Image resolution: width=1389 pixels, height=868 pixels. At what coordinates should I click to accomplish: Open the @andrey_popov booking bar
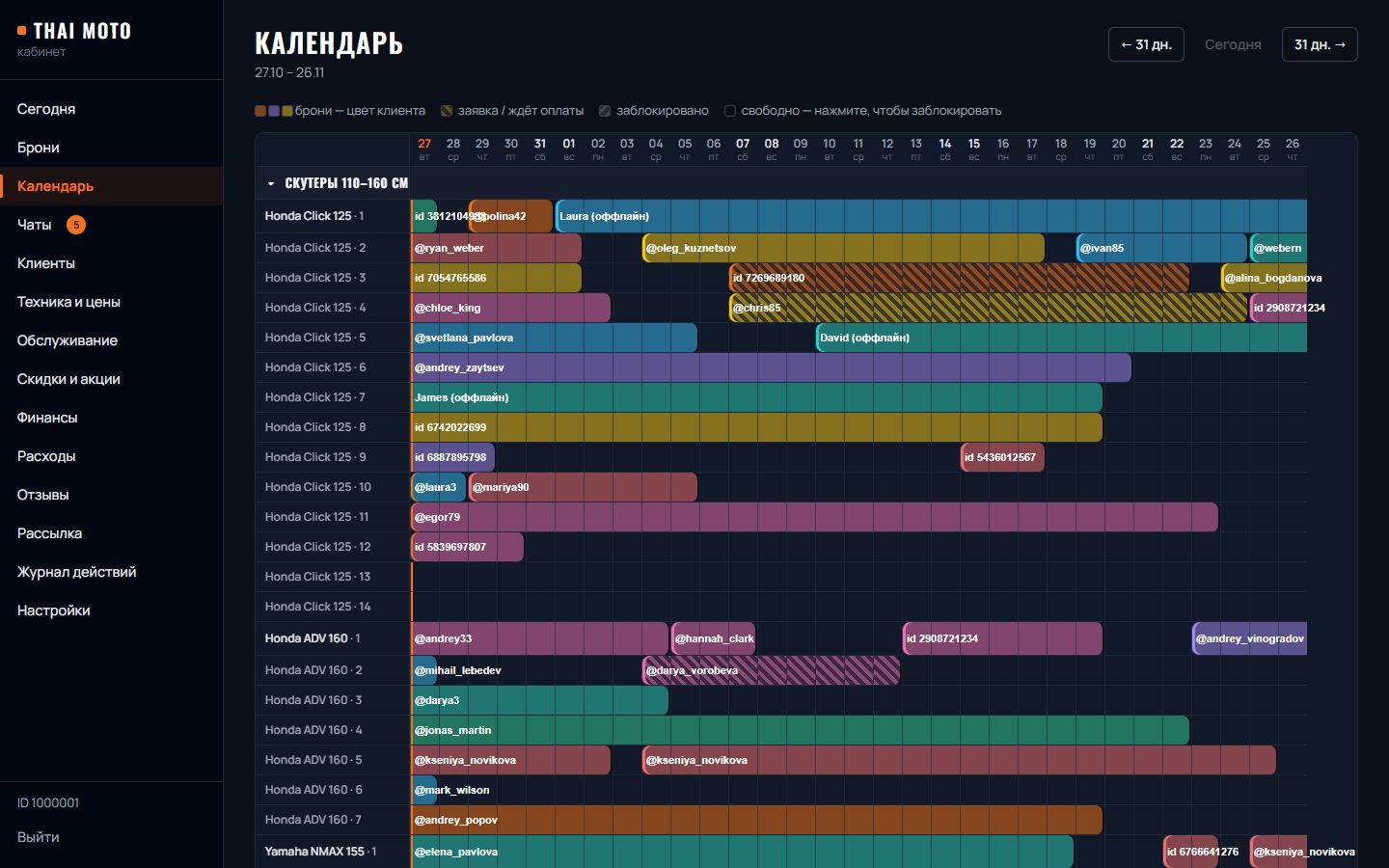coord(757,820)
